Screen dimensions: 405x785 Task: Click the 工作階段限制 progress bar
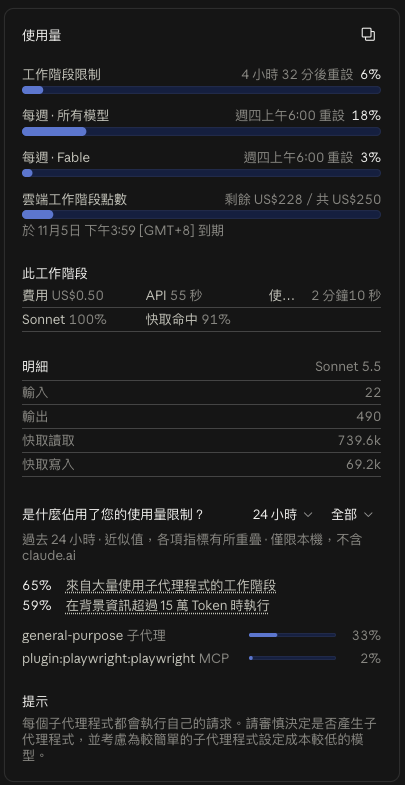coord(201,90)
